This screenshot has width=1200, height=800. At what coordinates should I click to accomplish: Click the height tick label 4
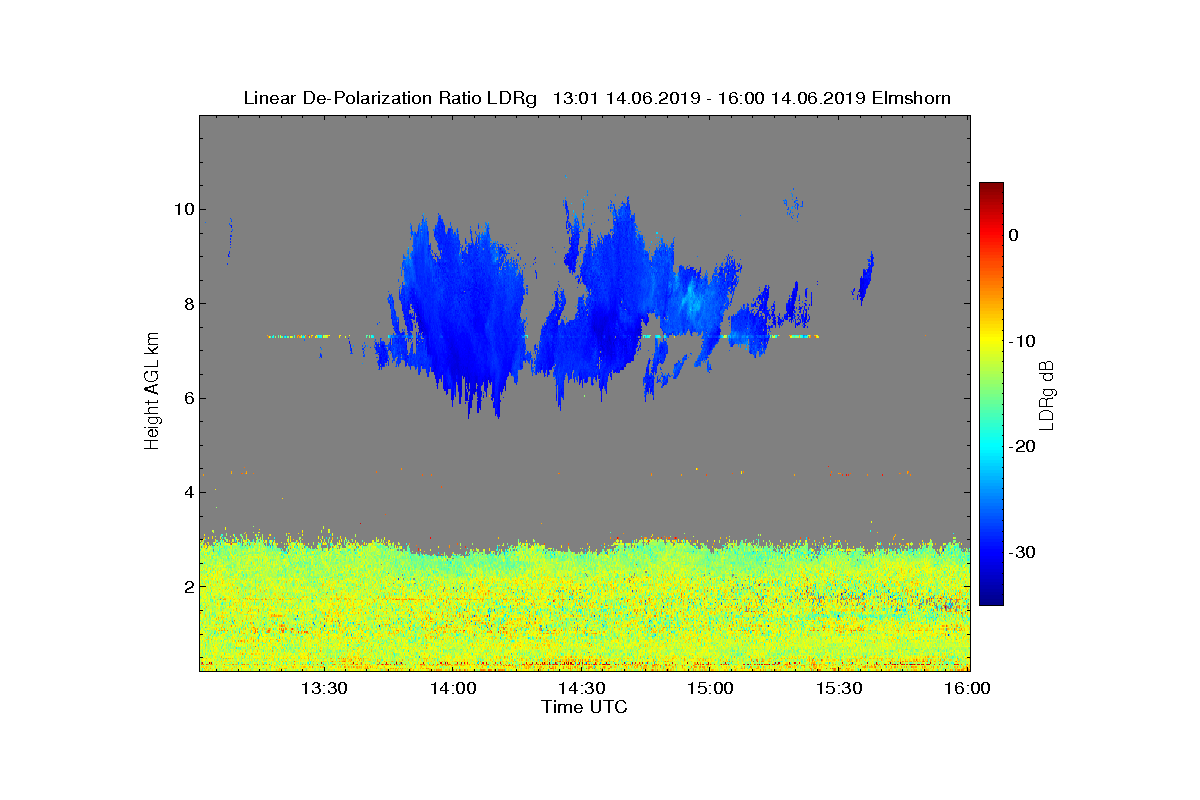(x=188, y=492)
